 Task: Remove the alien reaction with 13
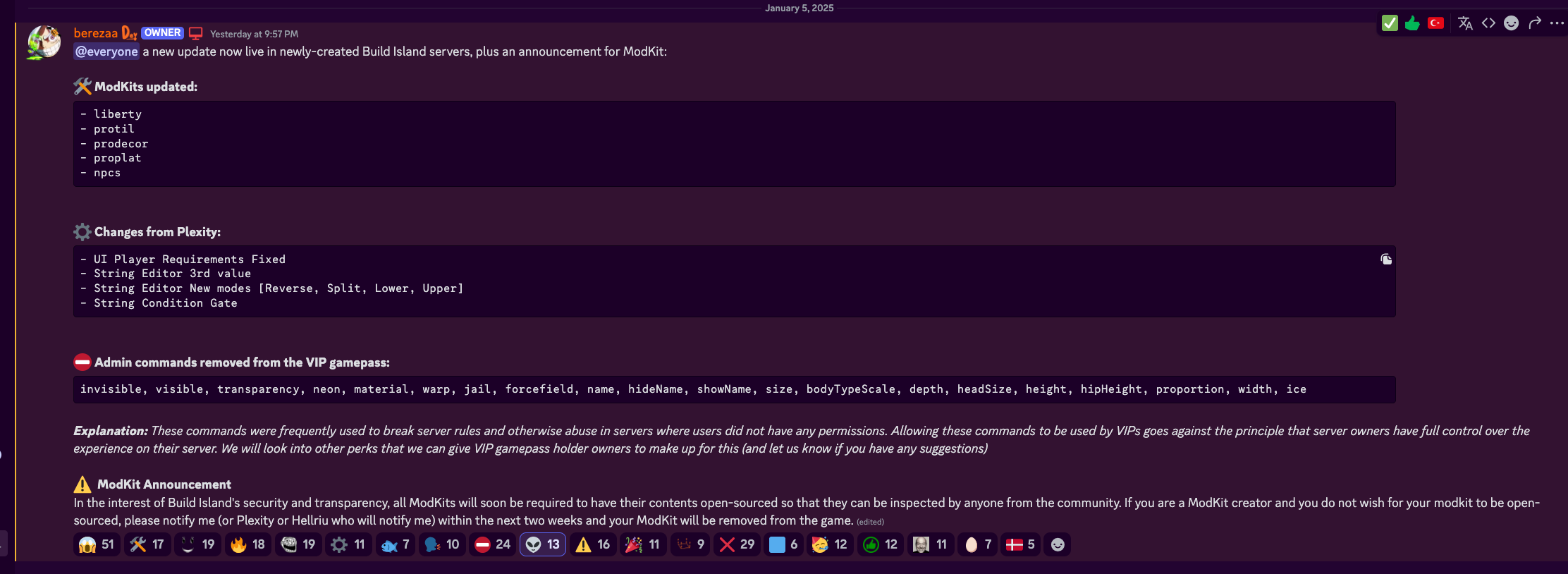point(543,544)
